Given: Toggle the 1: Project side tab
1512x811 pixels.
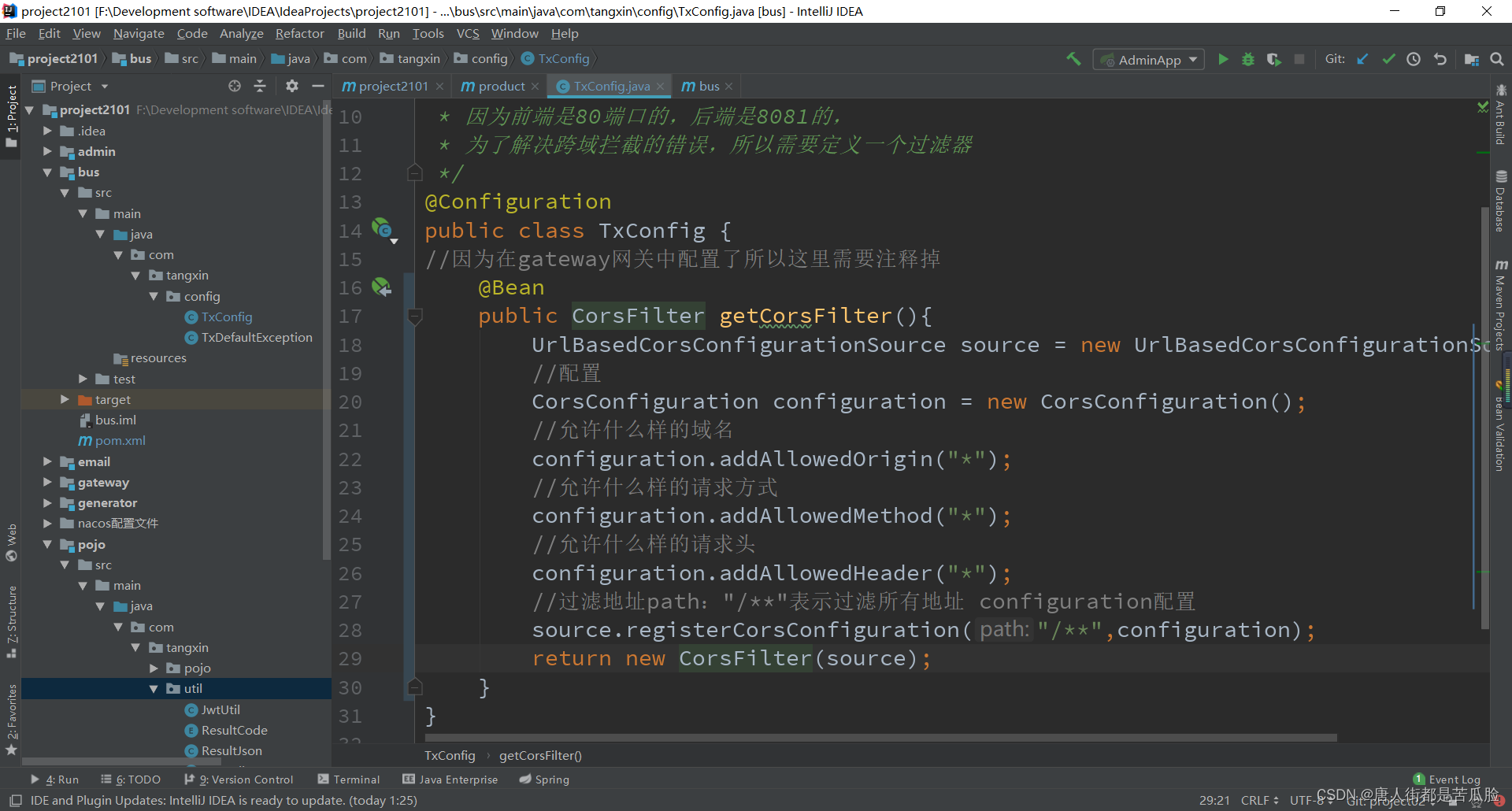Looking at the screenshot, I should tap(11, 117).
